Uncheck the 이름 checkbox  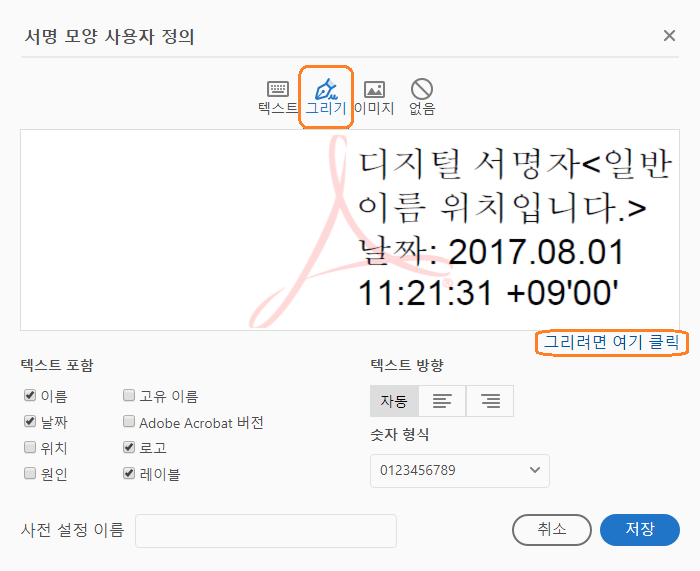(x=30, y=395)
